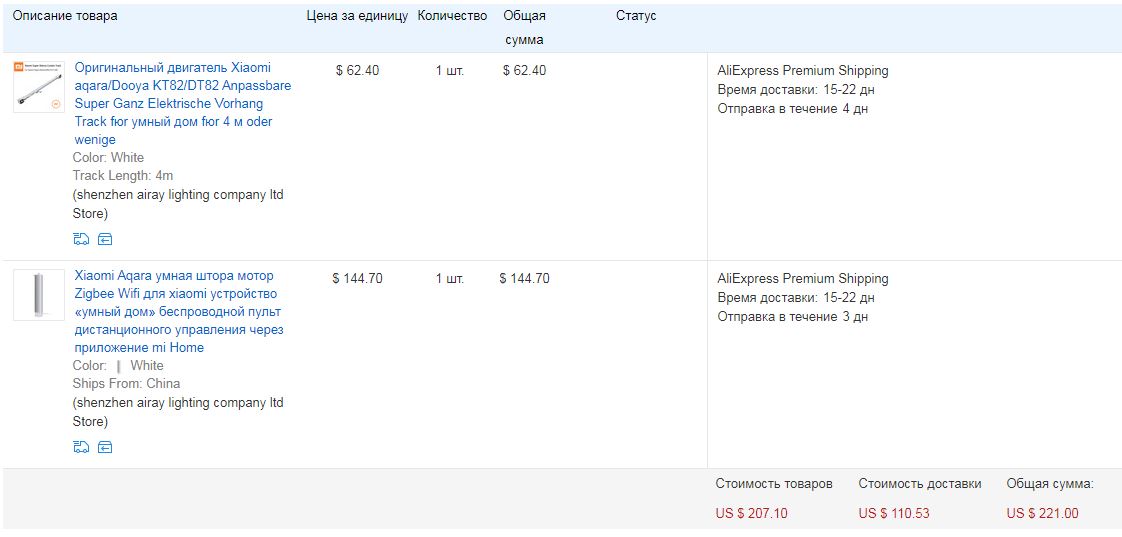Screen dimensions: 1122x537
Task: Click delivery truck icon under Xiaomi Aqara Zigbee item
Action: pyautogui.click(x=81, y=447)
